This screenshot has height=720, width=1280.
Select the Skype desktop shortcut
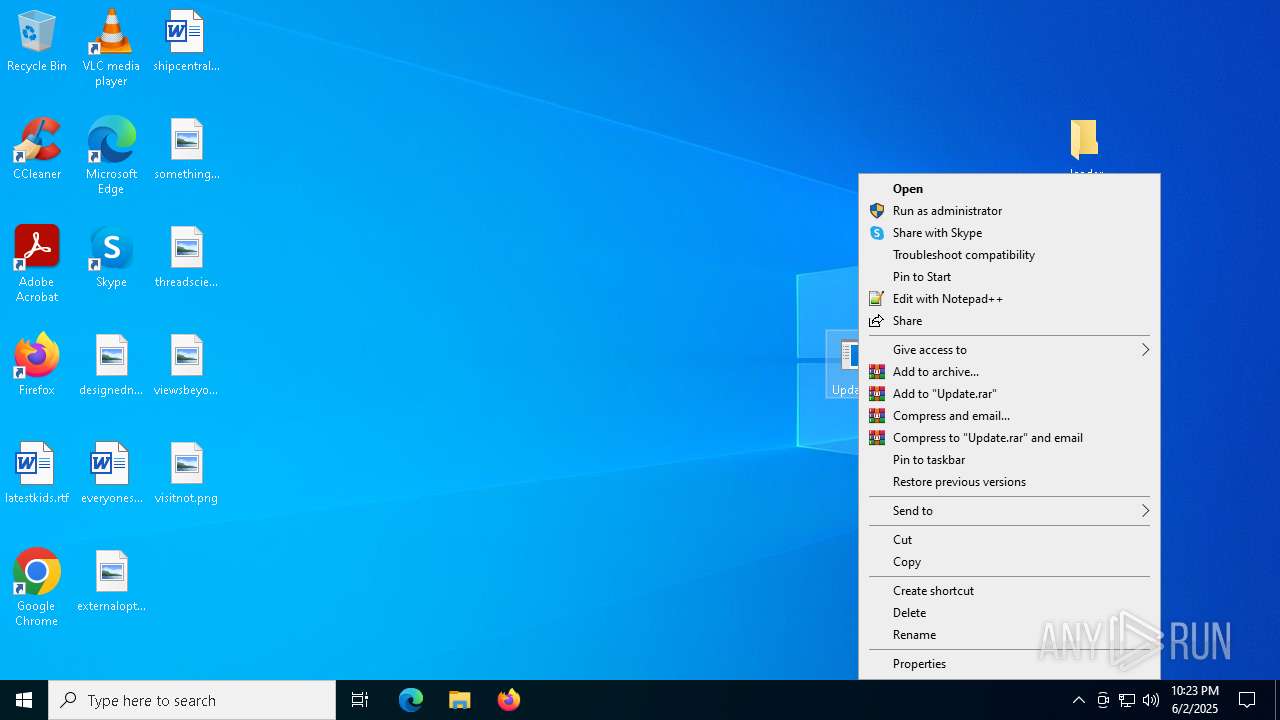[x=111, y=258]
